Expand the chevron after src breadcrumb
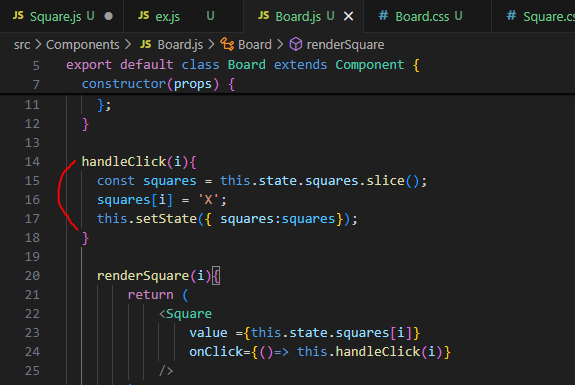Viewport: 575px width, 385px height. [38, 45]
